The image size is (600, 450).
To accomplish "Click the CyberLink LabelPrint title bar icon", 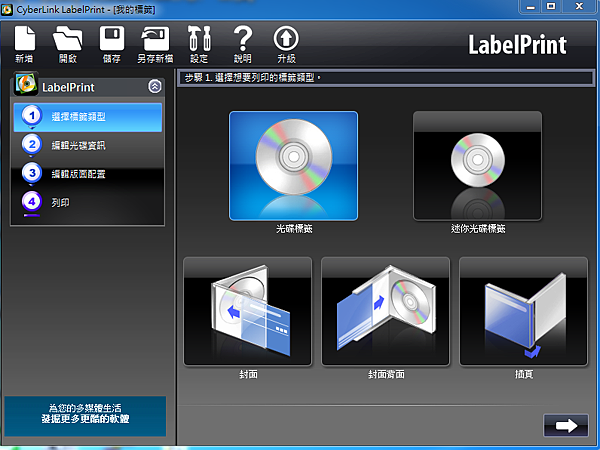I will [x=7, y=9].
